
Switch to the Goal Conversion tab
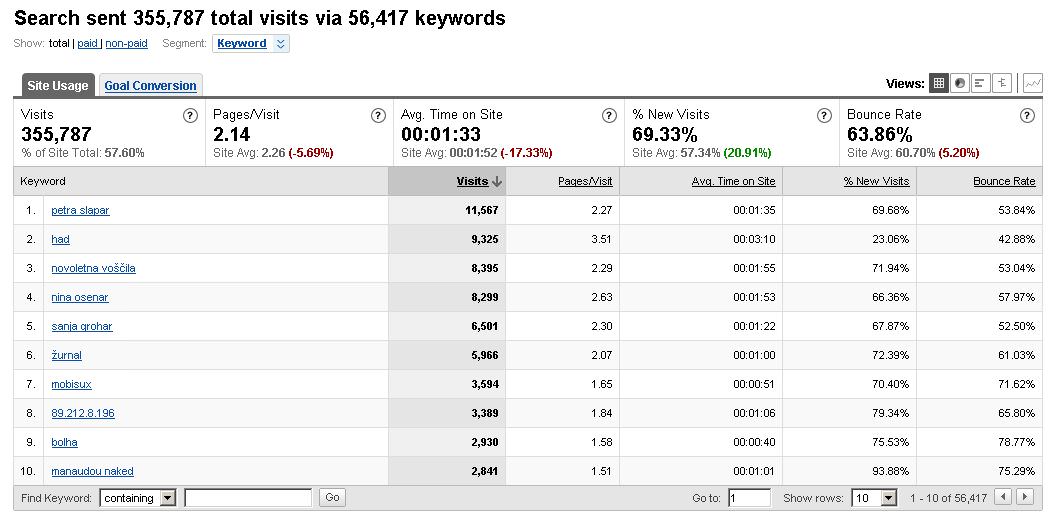pyautogui.click(x=151, y=86)
